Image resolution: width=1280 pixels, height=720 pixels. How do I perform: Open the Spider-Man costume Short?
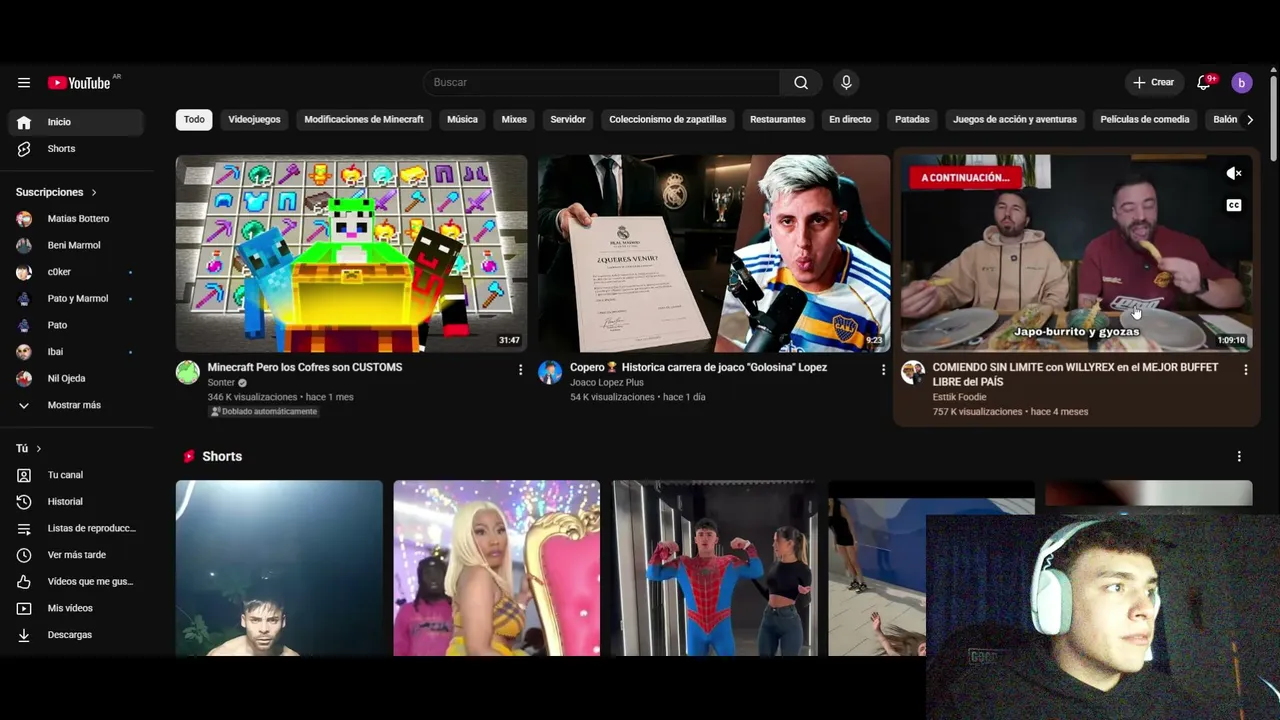pyautogui.click(x=714, y=568)
